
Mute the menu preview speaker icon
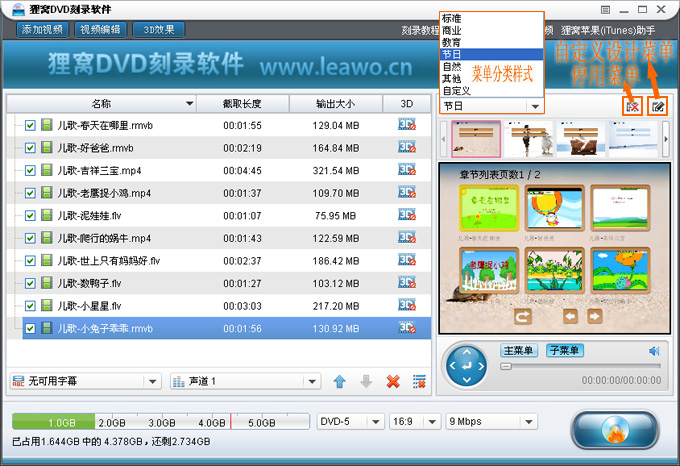coord(654,351)
